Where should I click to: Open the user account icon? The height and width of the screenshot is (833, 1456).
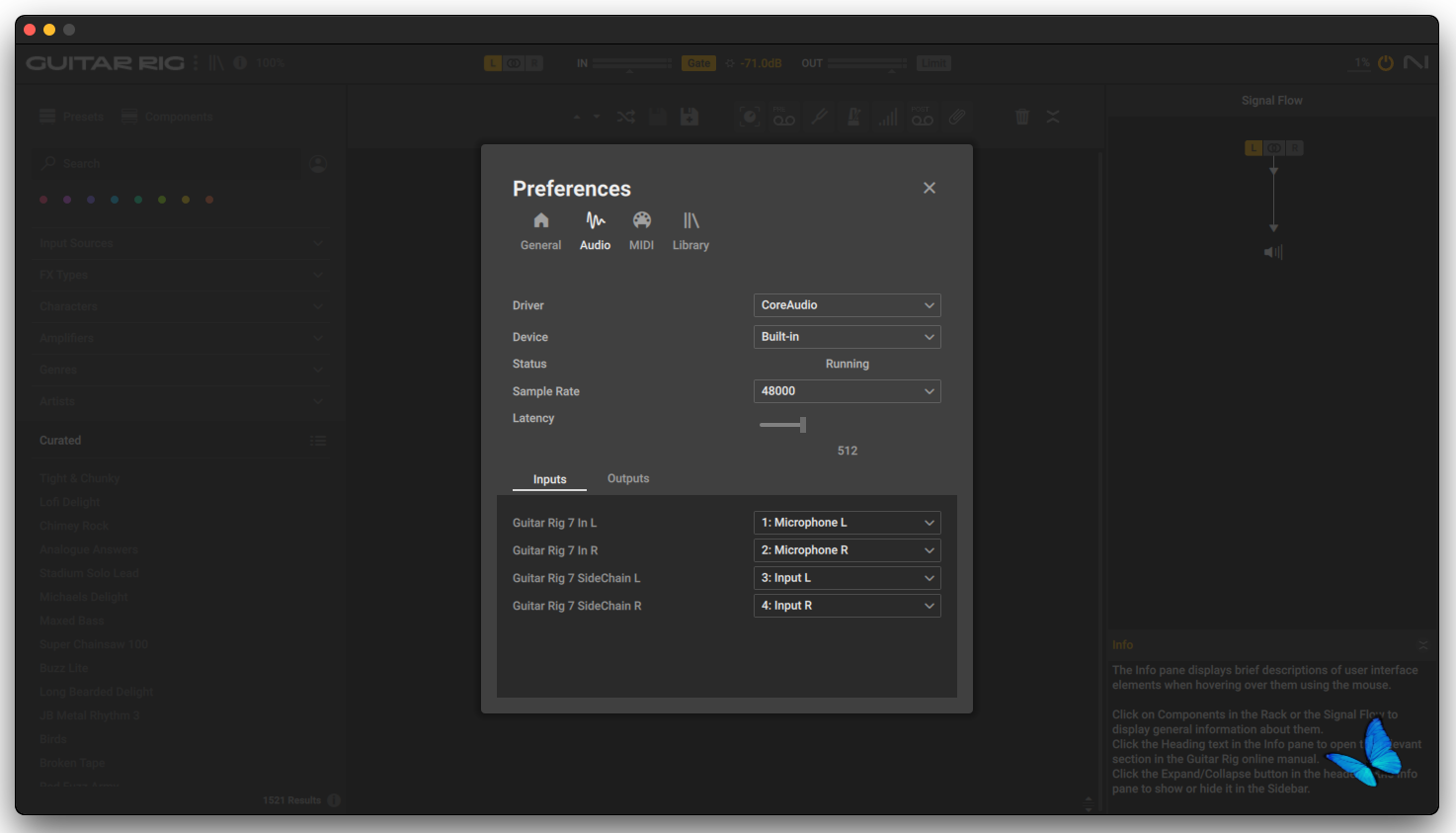click(318, 163)
